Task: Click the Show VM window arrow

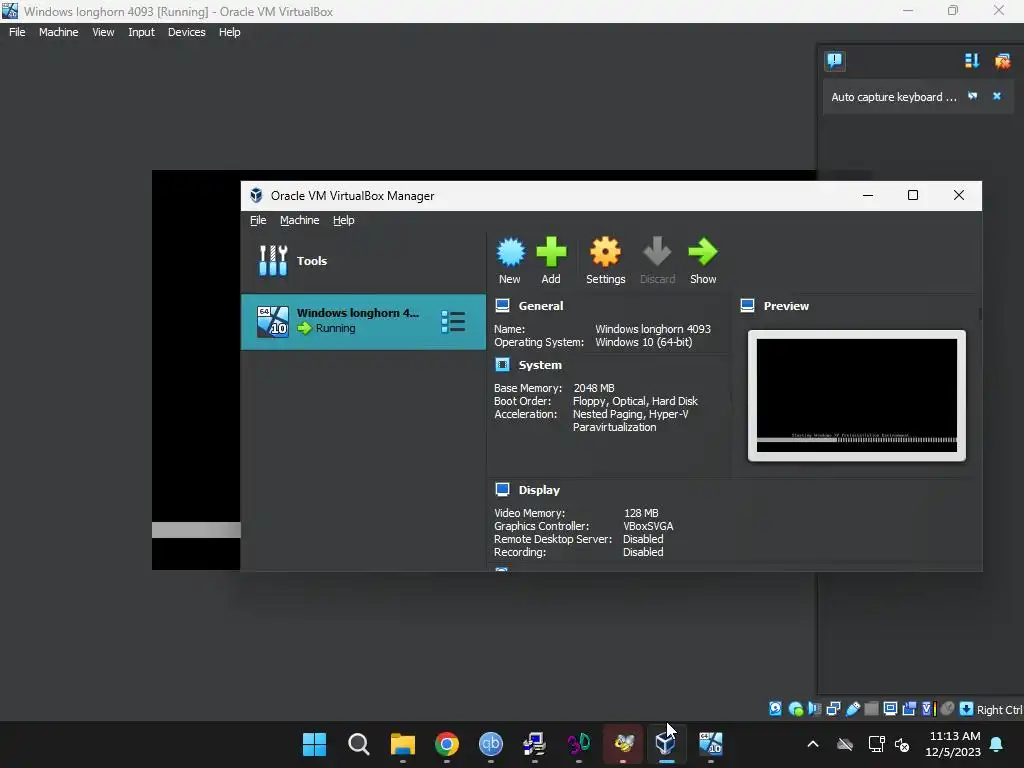Action: (703, 260)
